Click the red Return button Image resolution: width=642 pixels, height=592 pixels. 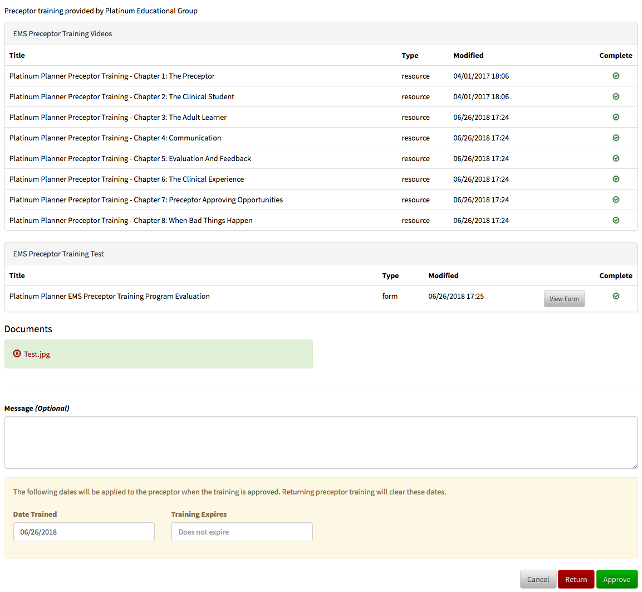(x=576, y=579)
